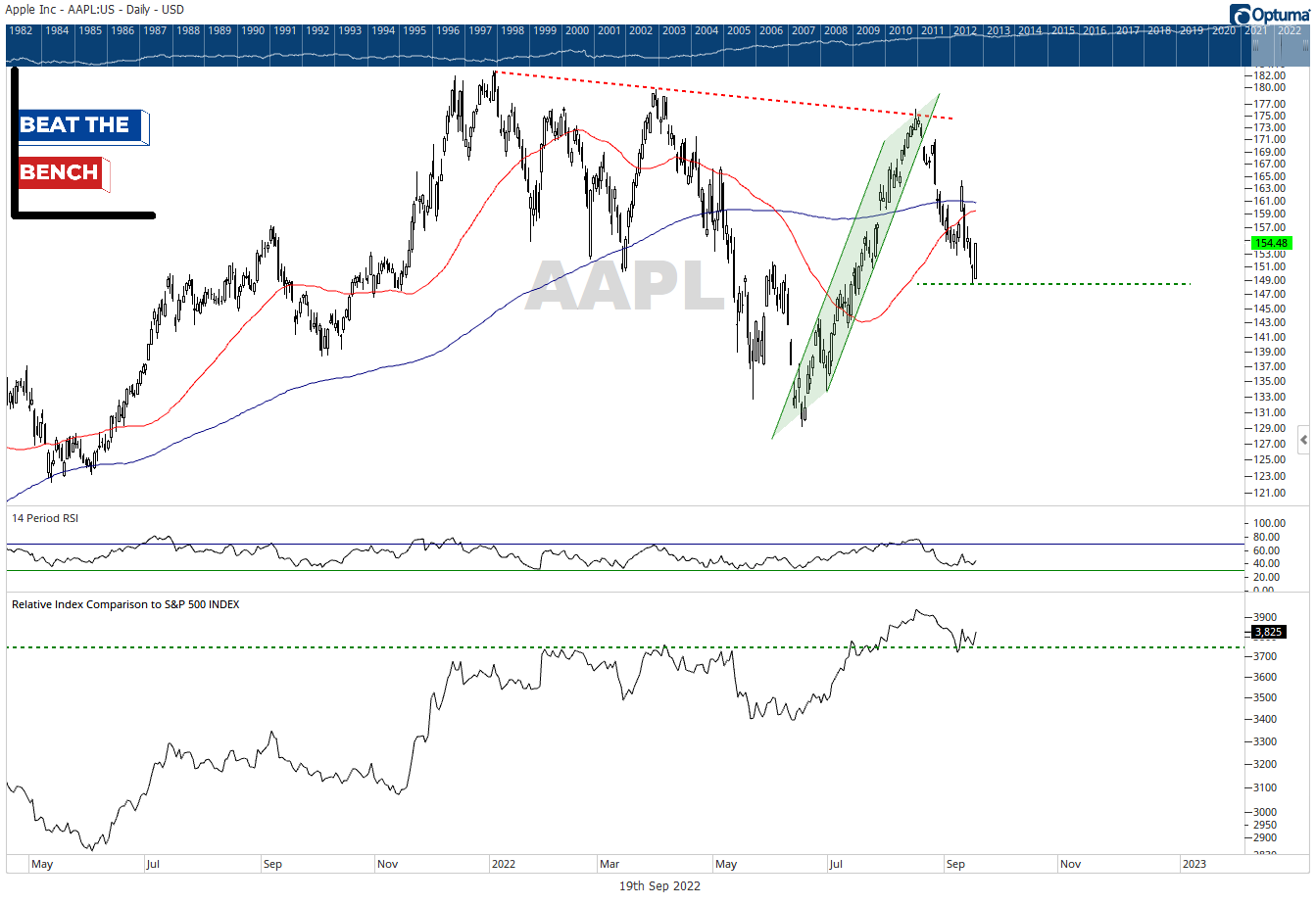Jump to 2000 in the timeline strip
The height and width of the screenshot is (905, 1316).
pyautogui.click(x=577, y=30)
